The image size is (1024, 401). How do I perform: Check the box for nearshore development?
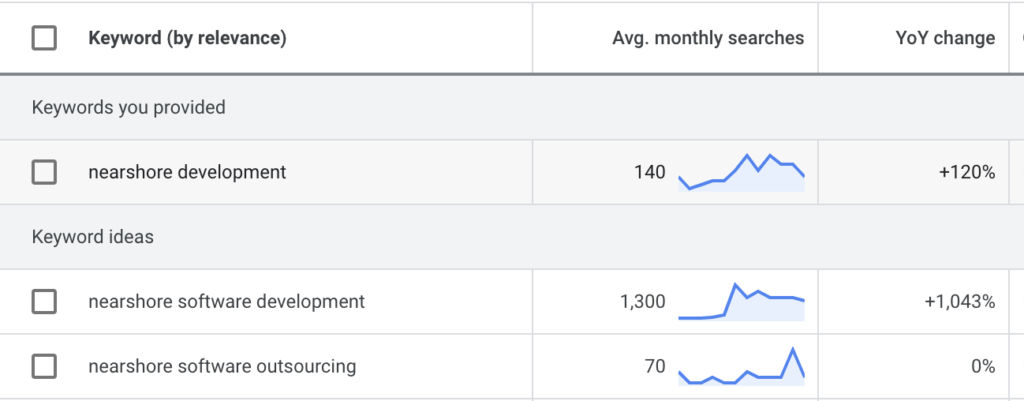point(44,173)
